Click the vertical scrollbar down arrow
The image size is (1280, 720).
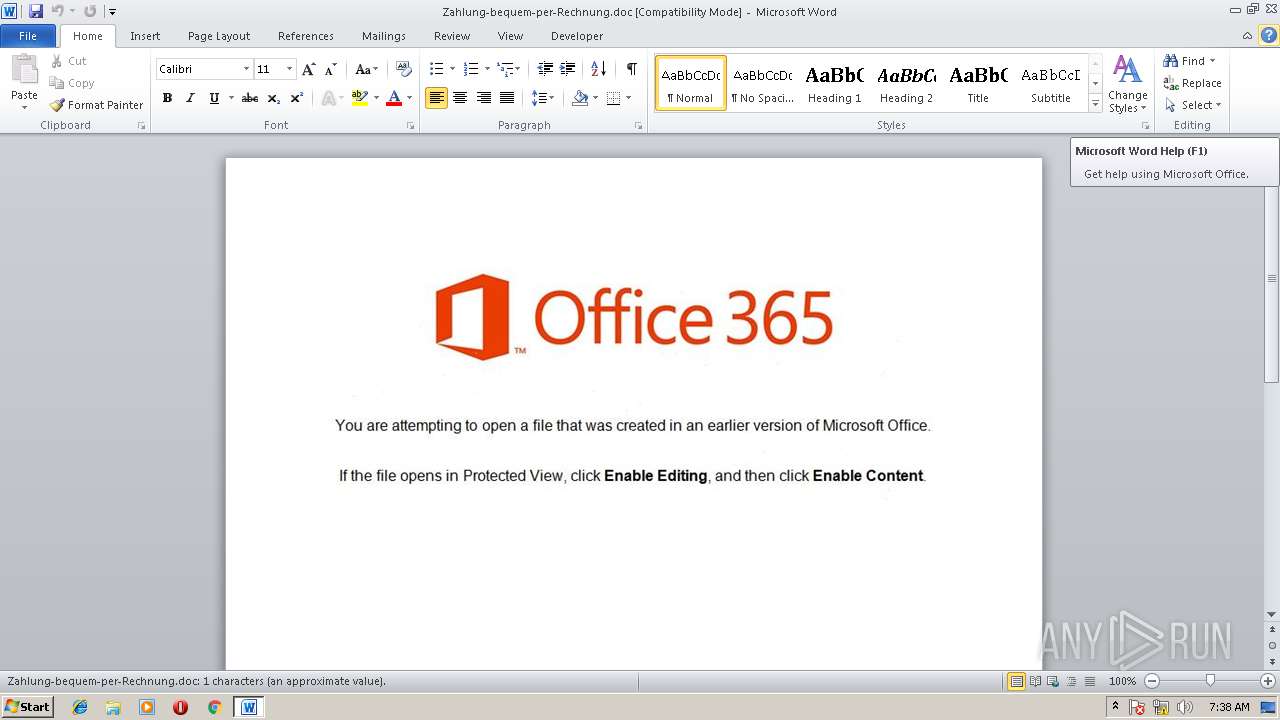click(1272, 614)
